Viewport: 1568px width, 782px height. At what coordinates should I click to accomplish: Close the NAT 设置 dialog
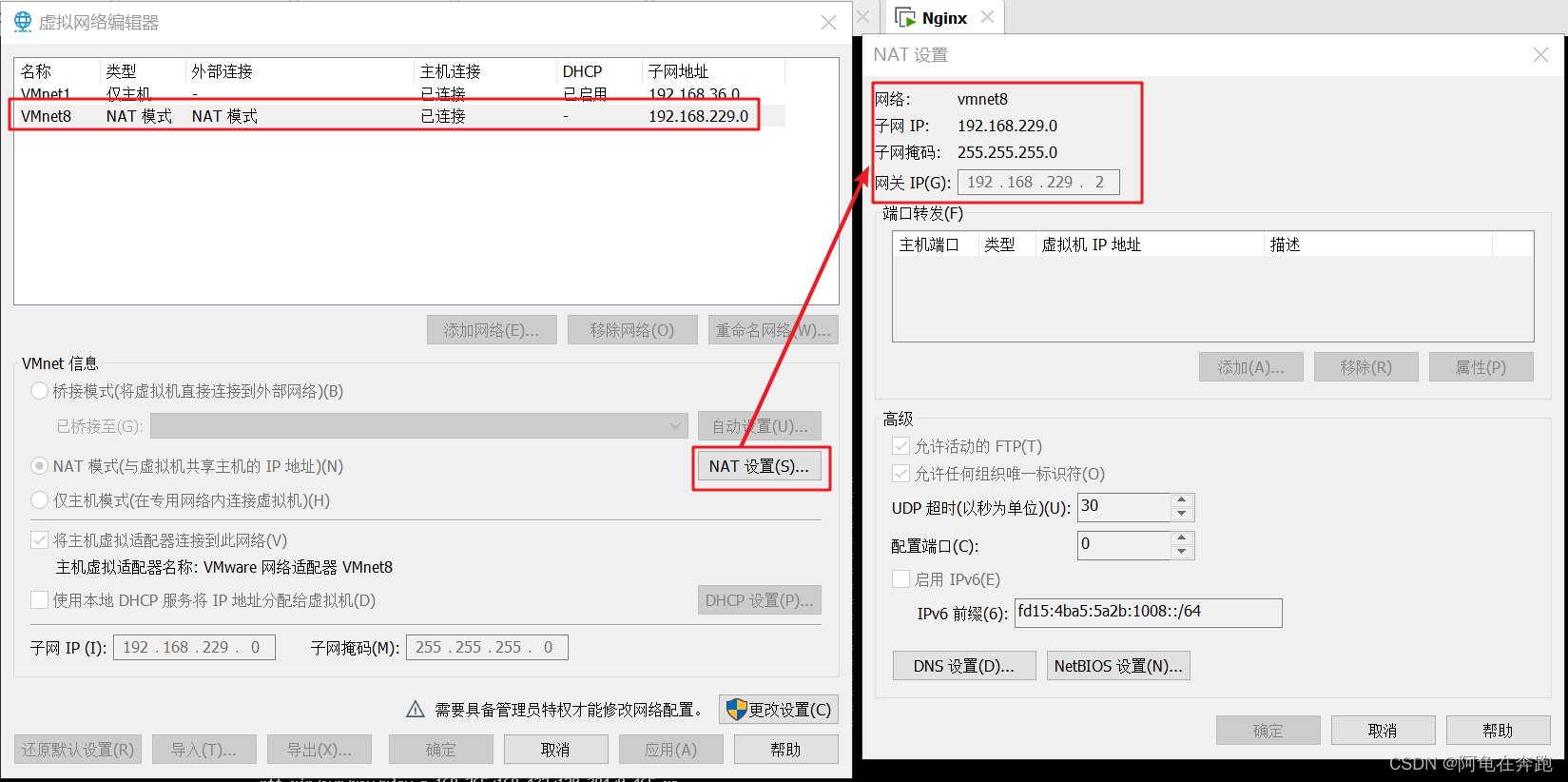pyautogui.click(x=1540, y=55)
